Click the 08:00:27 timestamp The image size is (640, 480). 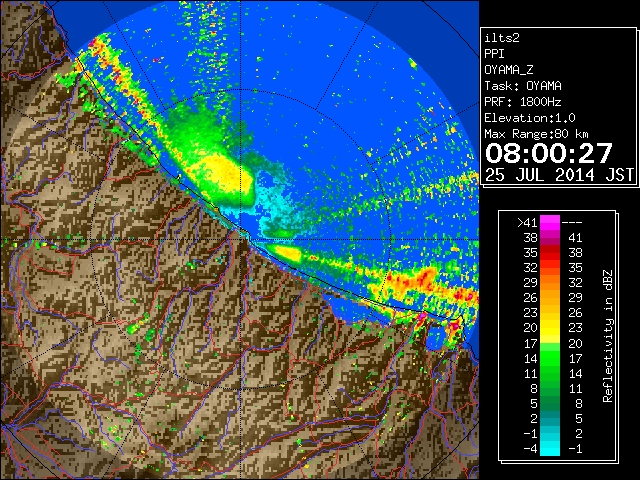(549, 153)
